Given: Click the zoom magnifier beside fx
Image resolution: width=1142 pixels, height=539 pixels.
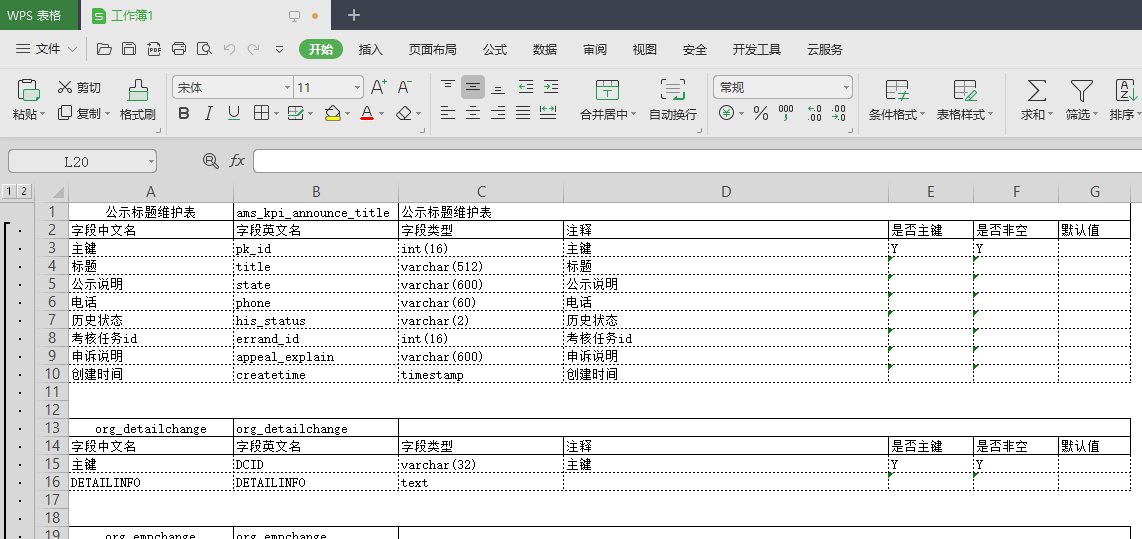Looking at the screenshot, I should [x=210, y=161].
